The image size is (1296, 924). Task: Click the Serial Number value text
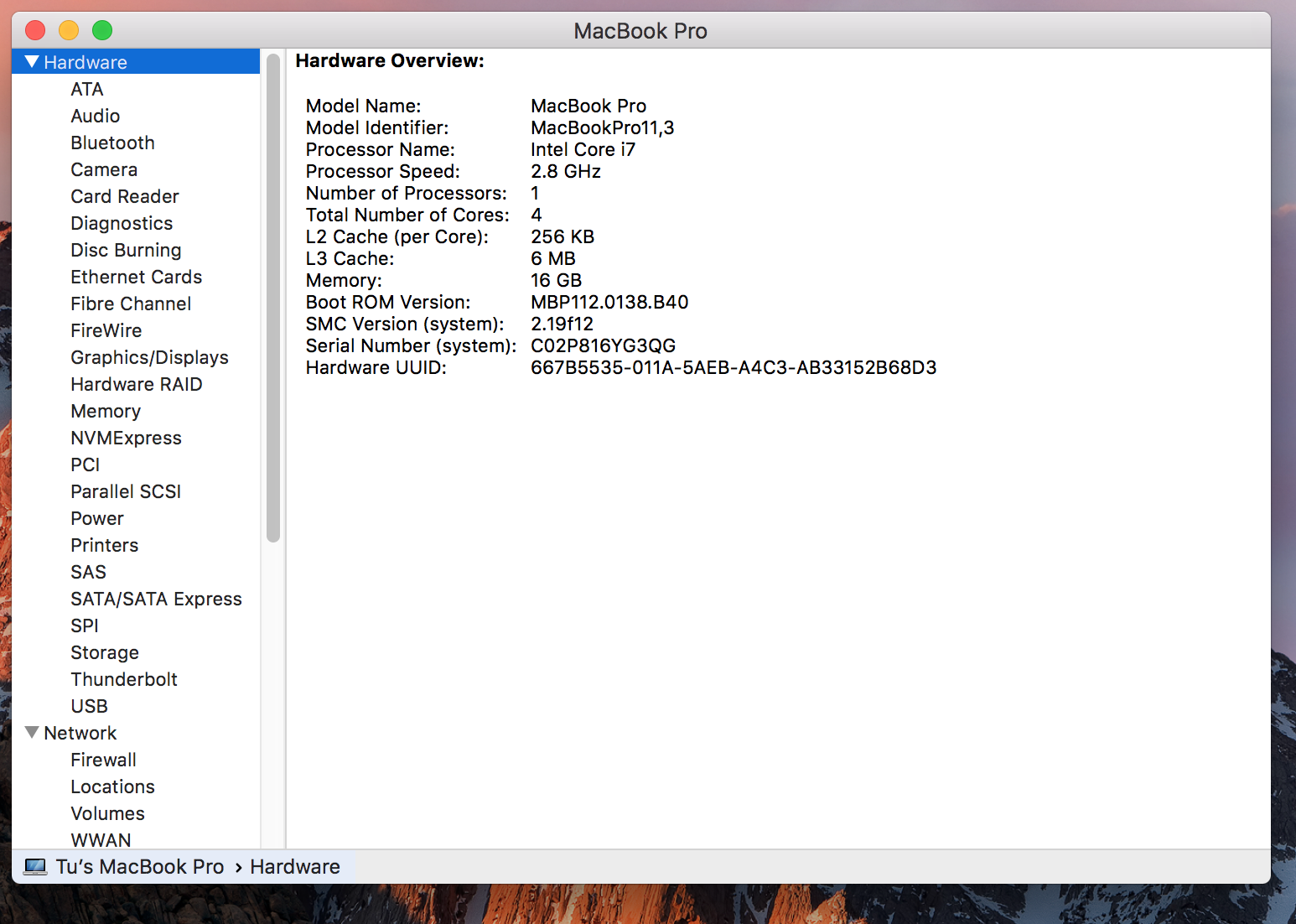603,345
